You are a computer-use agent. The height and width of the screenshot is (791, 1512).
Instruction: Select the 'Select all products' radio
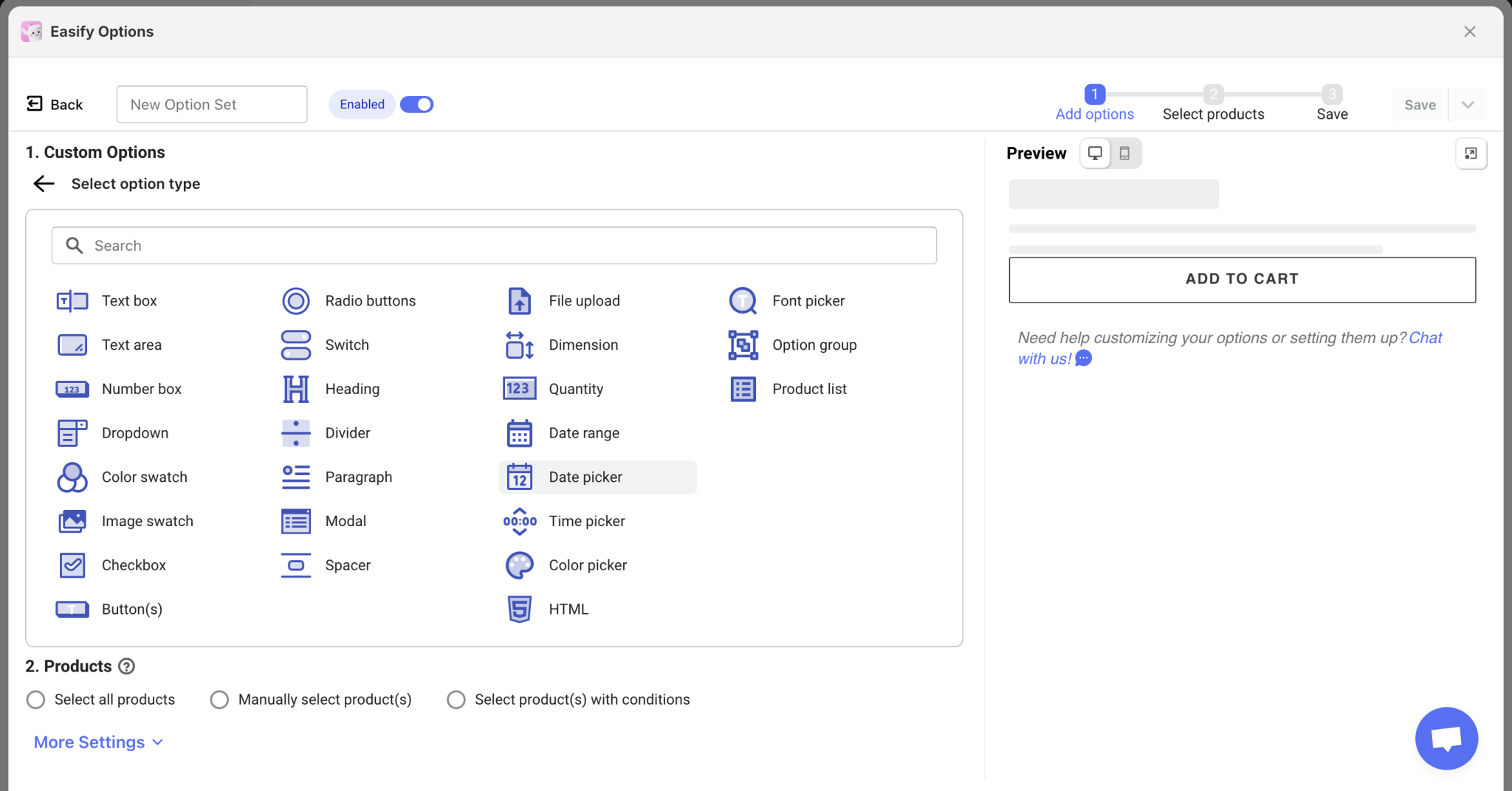[35, 700]
